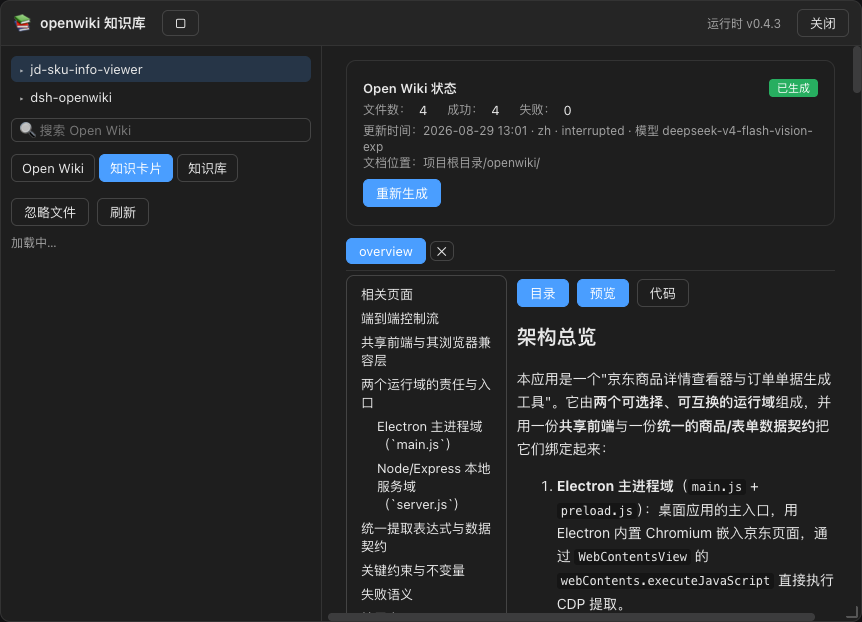The image size is (862, 622).
Task: Toggle the 预览 preview mode
Action: [x=603, y=293]
